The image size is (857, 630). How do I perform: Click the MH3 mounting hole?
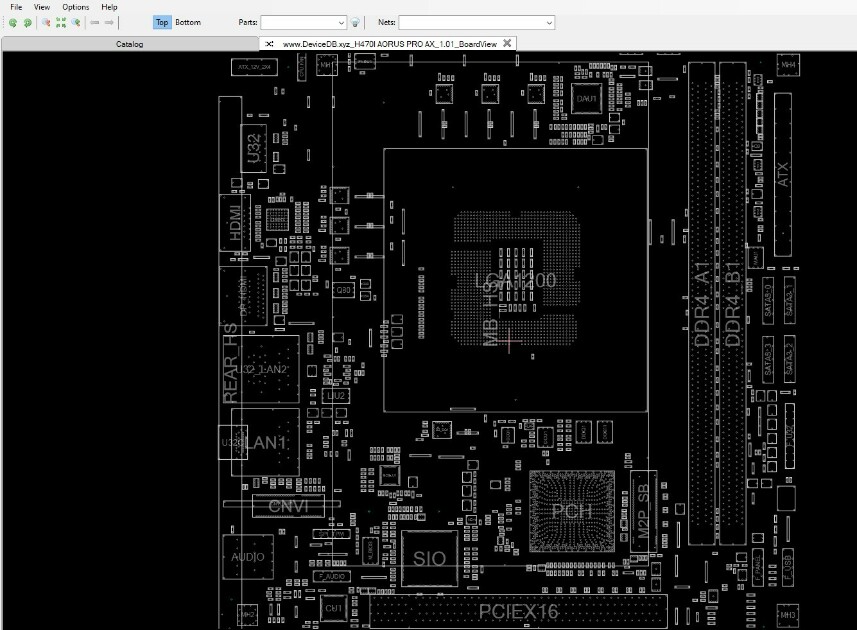tap(788, 615)
